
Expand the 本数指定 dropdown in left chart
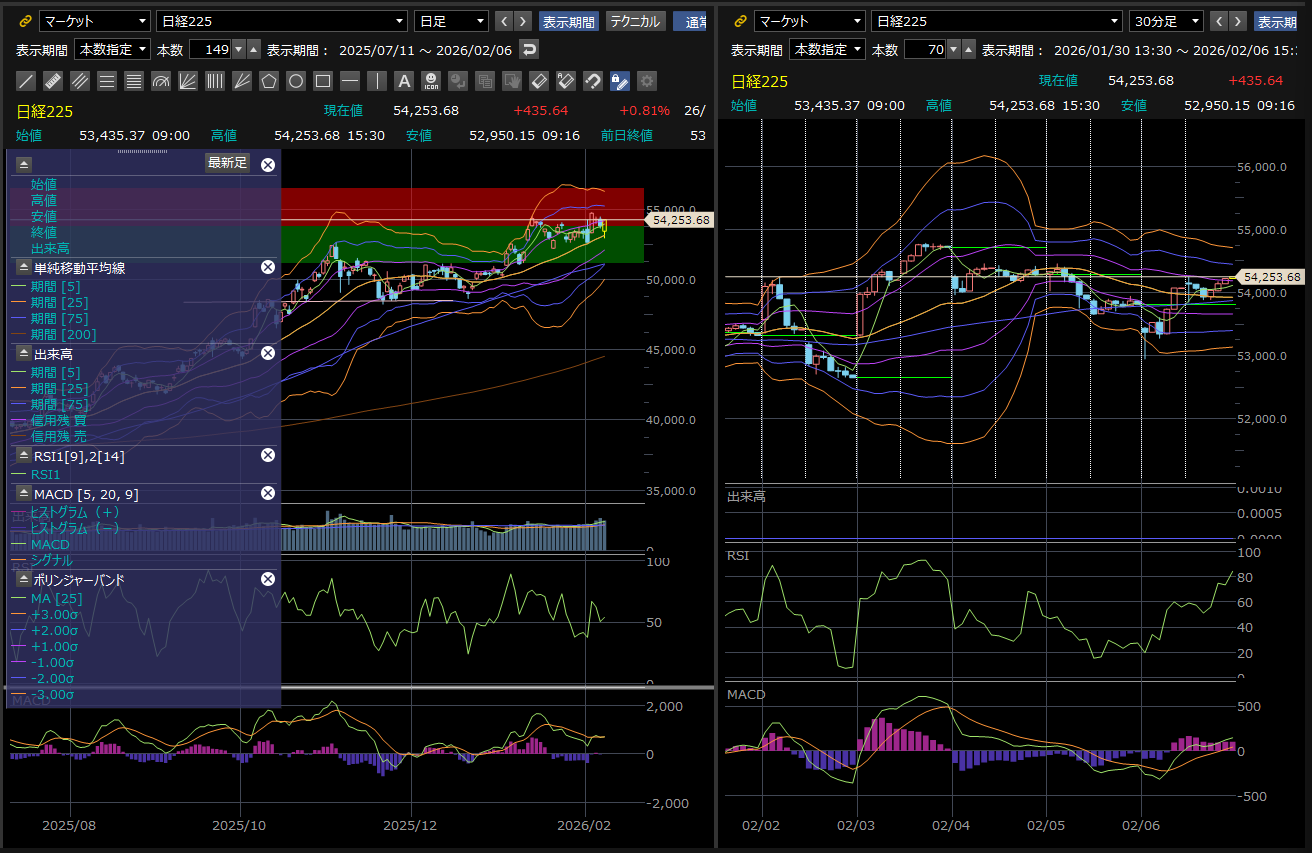[112, 49]
